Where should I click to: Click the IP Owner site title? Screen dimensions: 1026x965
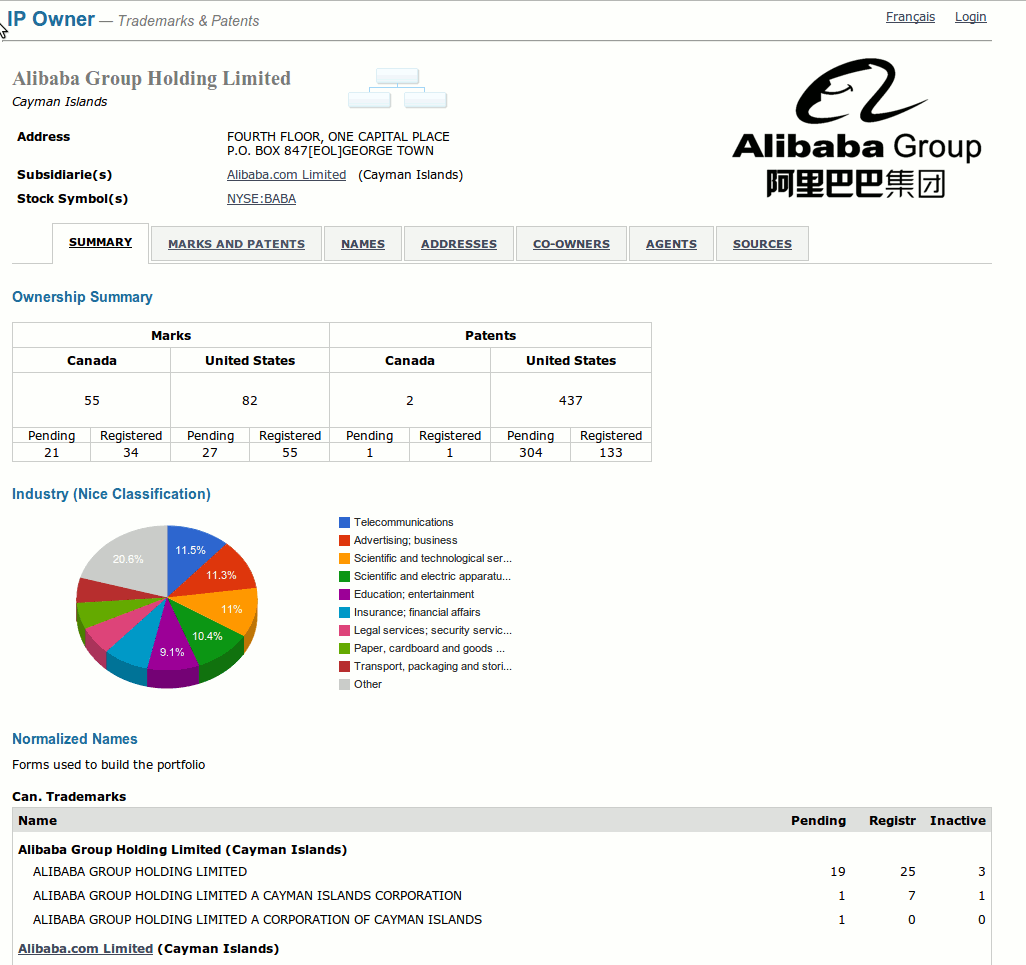(52, 19)
